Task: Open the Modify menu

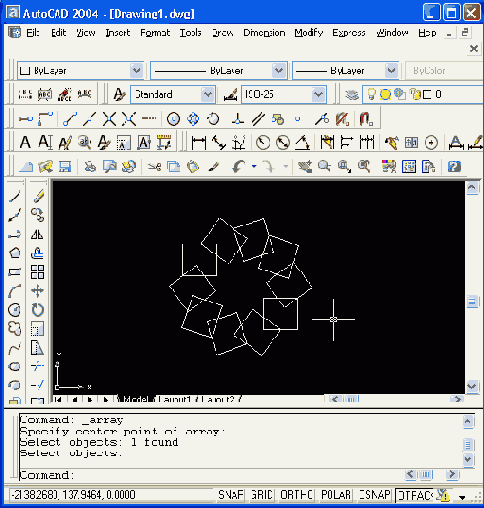Action: point(309,33)
